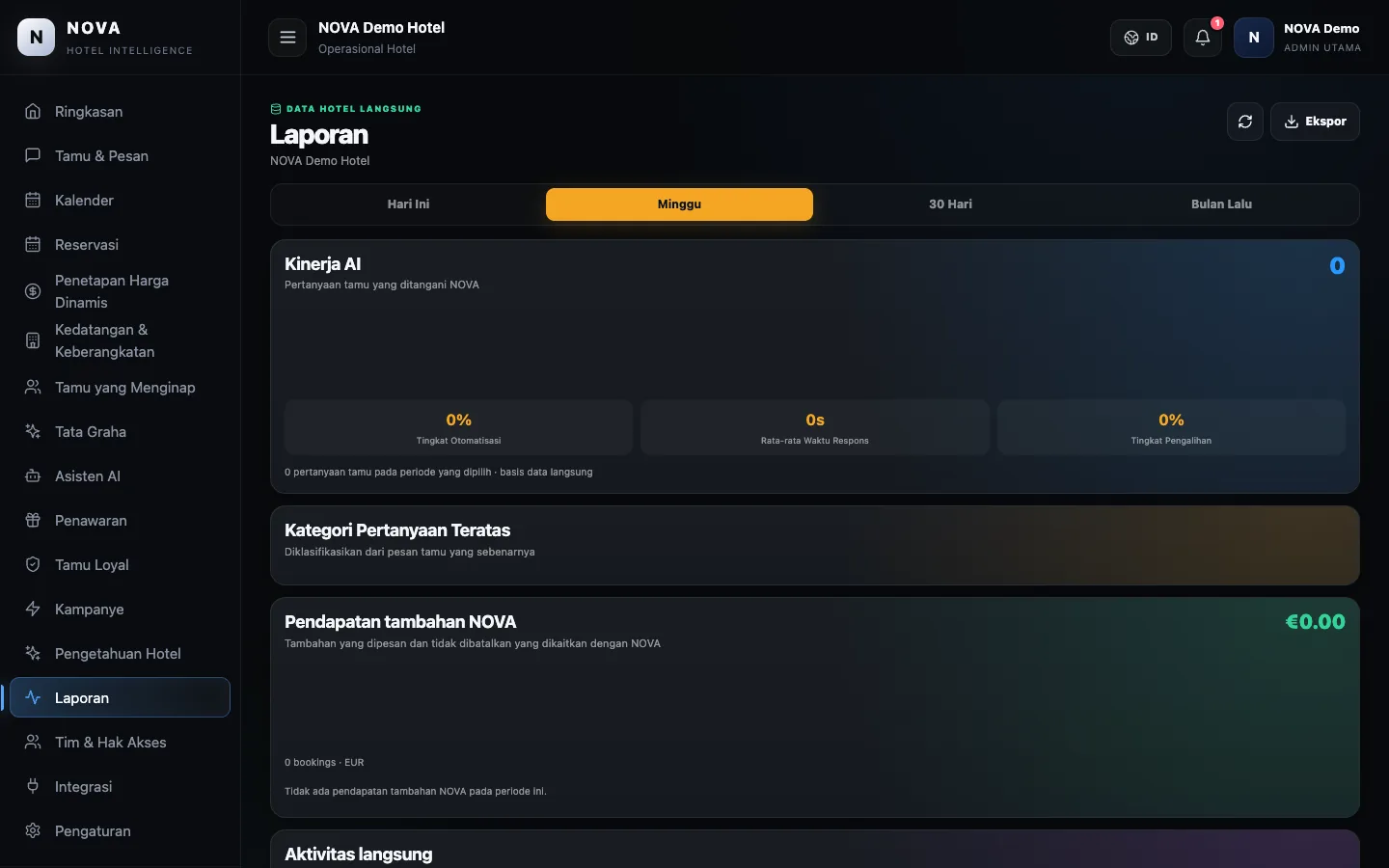The height and width of the screenshot is (868, 1389).
Task: Click the Penetapan Harga Dinamis dollar icon
Action: click(33, 291)
